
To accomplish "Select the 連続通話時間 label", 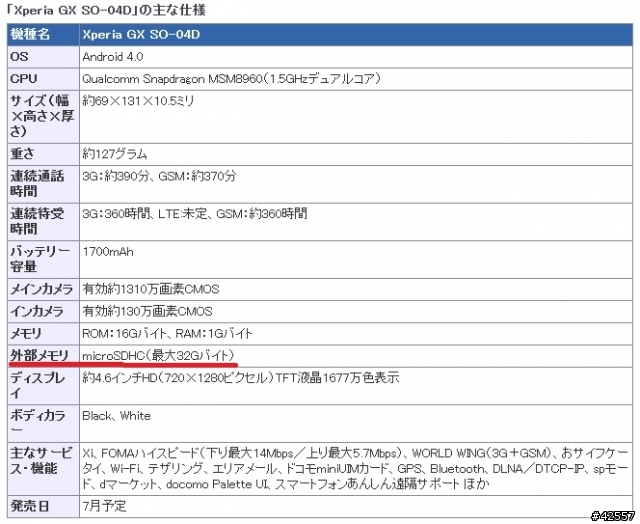I will pos(37,184).
